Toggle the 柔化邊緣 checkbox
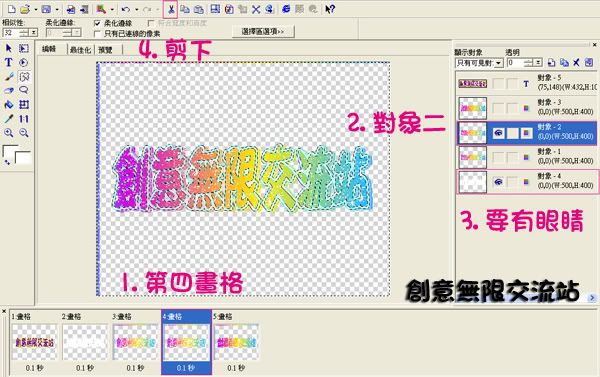Viewport: 600px width, 377px height. click(97, 23)
